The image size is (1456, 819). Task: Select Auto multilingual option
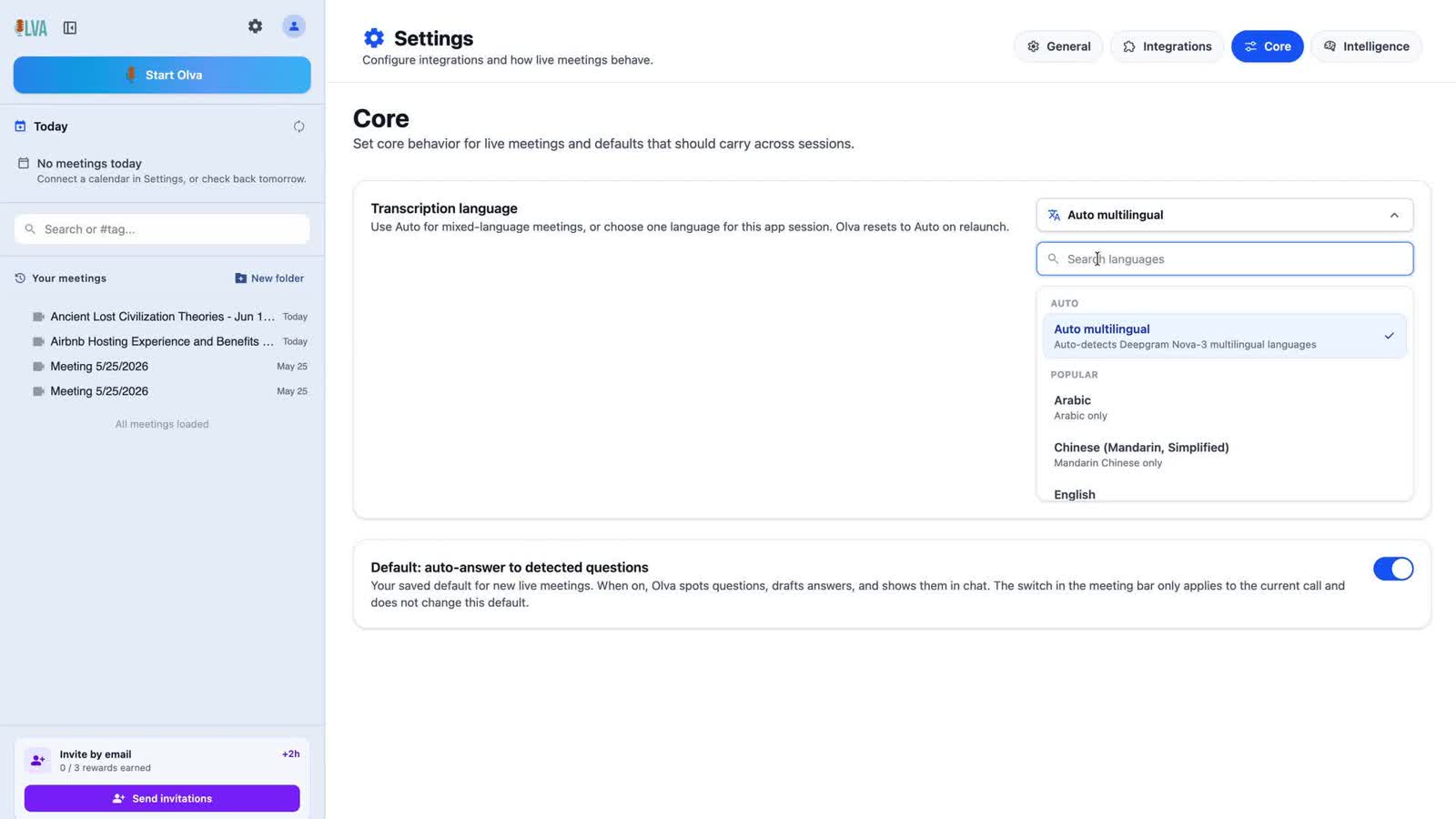point(1224,336)
